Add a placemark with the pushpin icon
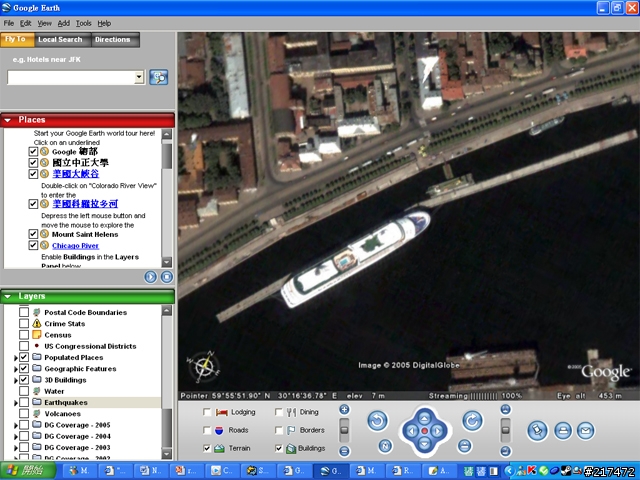Image resolution: width=640 pixels, height=480 pixels. (x=537, y=431)
